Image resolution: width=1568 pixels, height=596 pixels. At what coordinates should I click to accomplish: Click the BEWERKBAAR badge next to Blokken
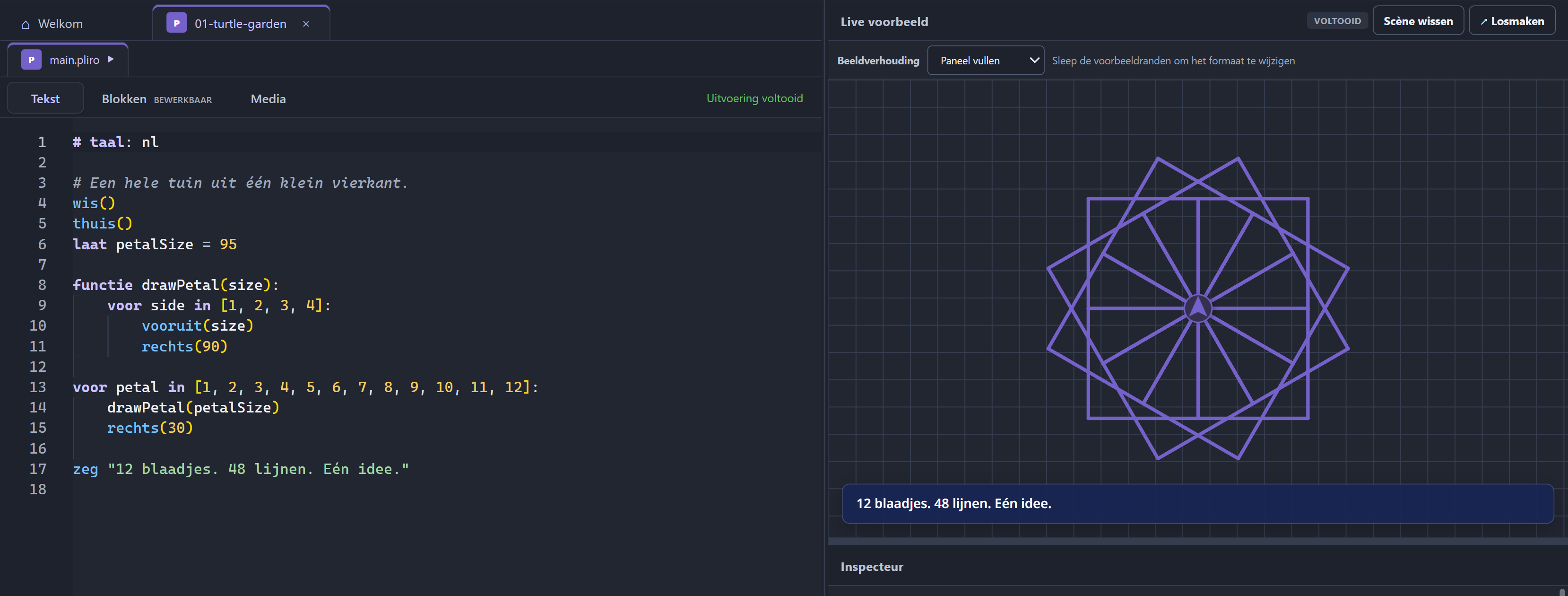click(182, 100)
